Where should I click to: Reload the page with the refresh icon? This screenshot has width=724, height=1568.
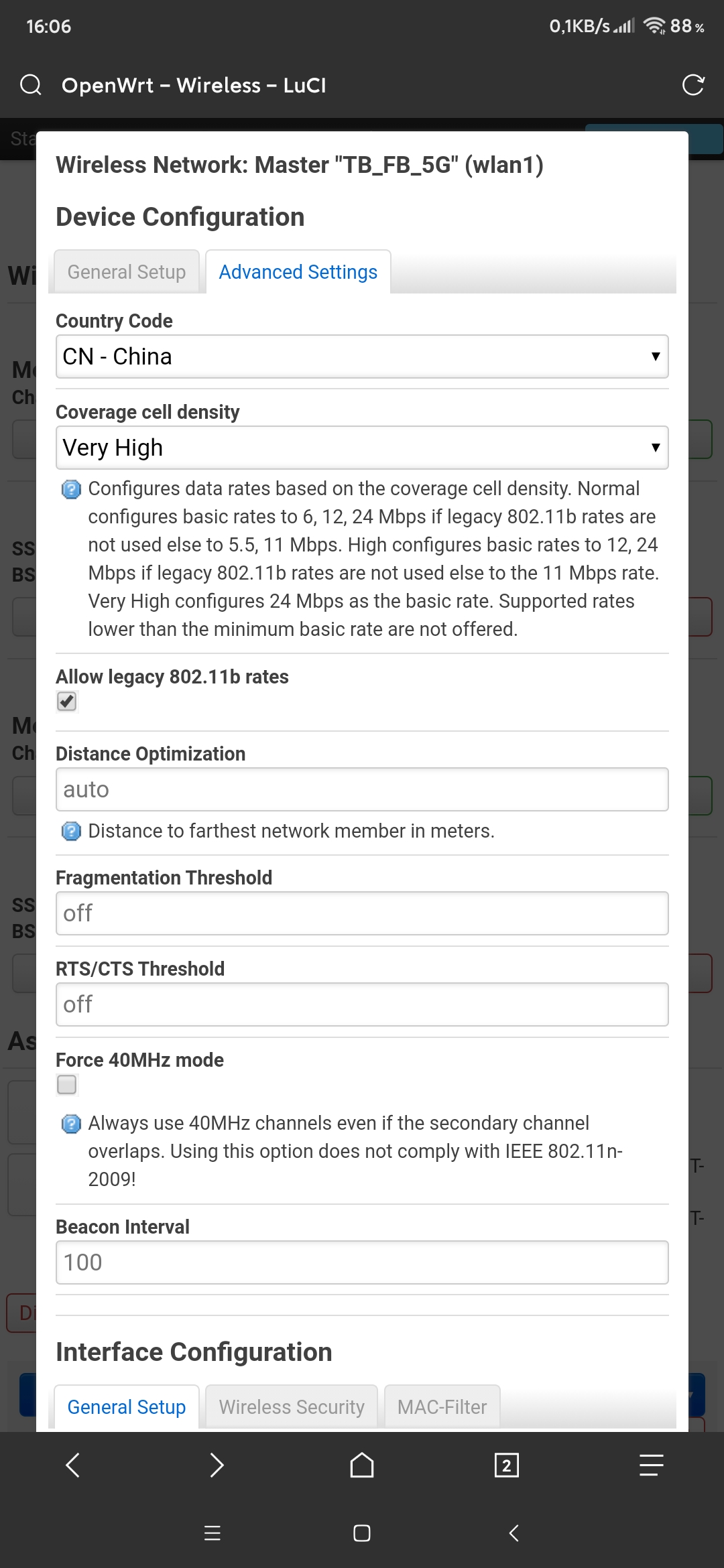tap(693, 85)
